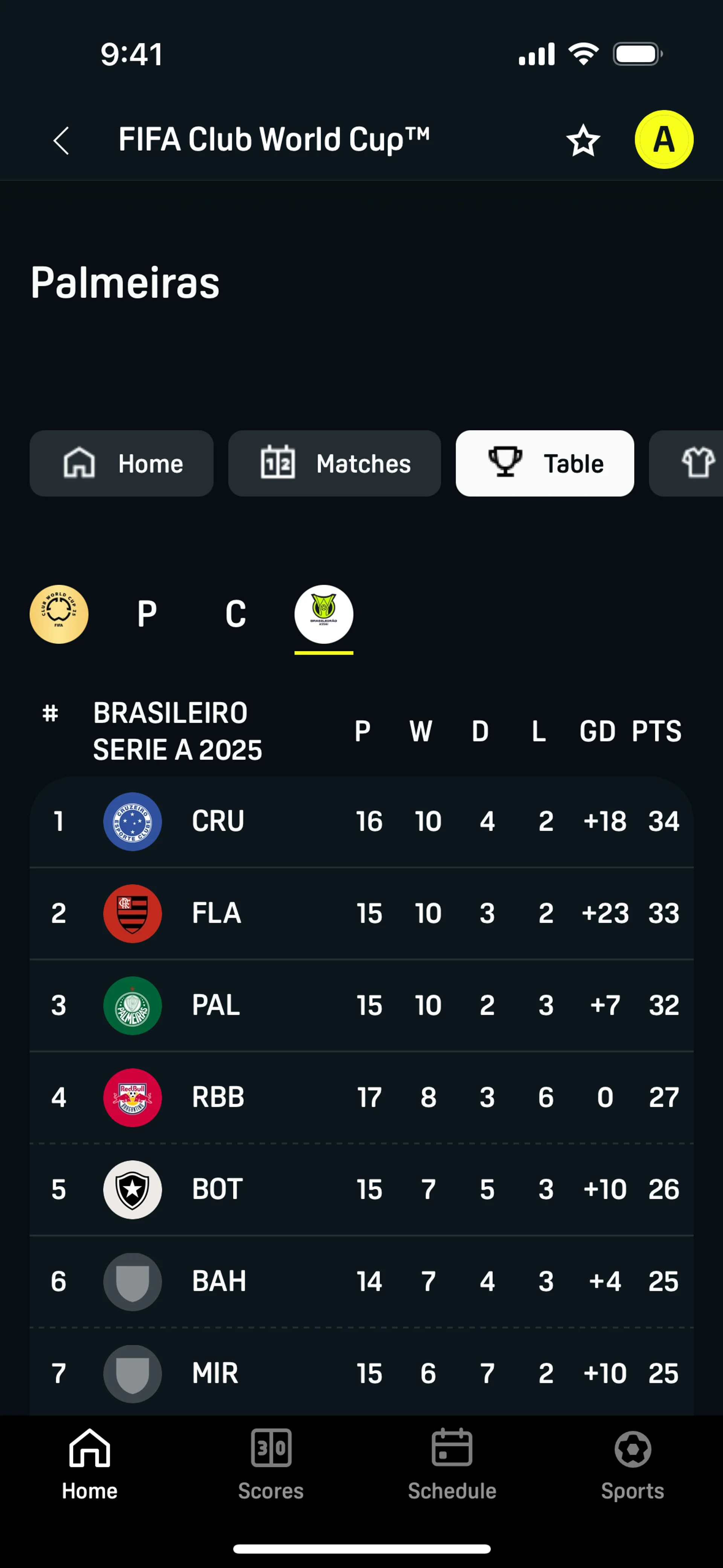The image size is (723, 1568).
Task: Choose the P competition filter
Action: (x=146, y=614)
